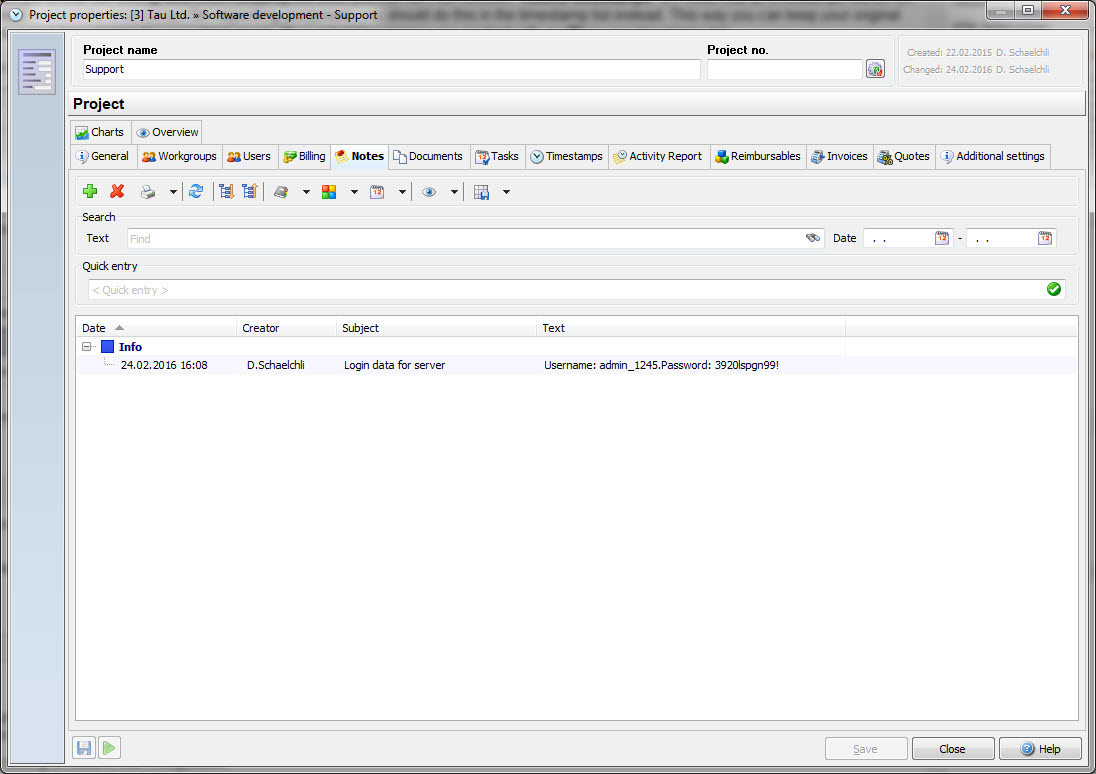Open the dropdown arrow beside the printer icon
This screenshot has height=774, width=1096.
click(x=172, y=192)
